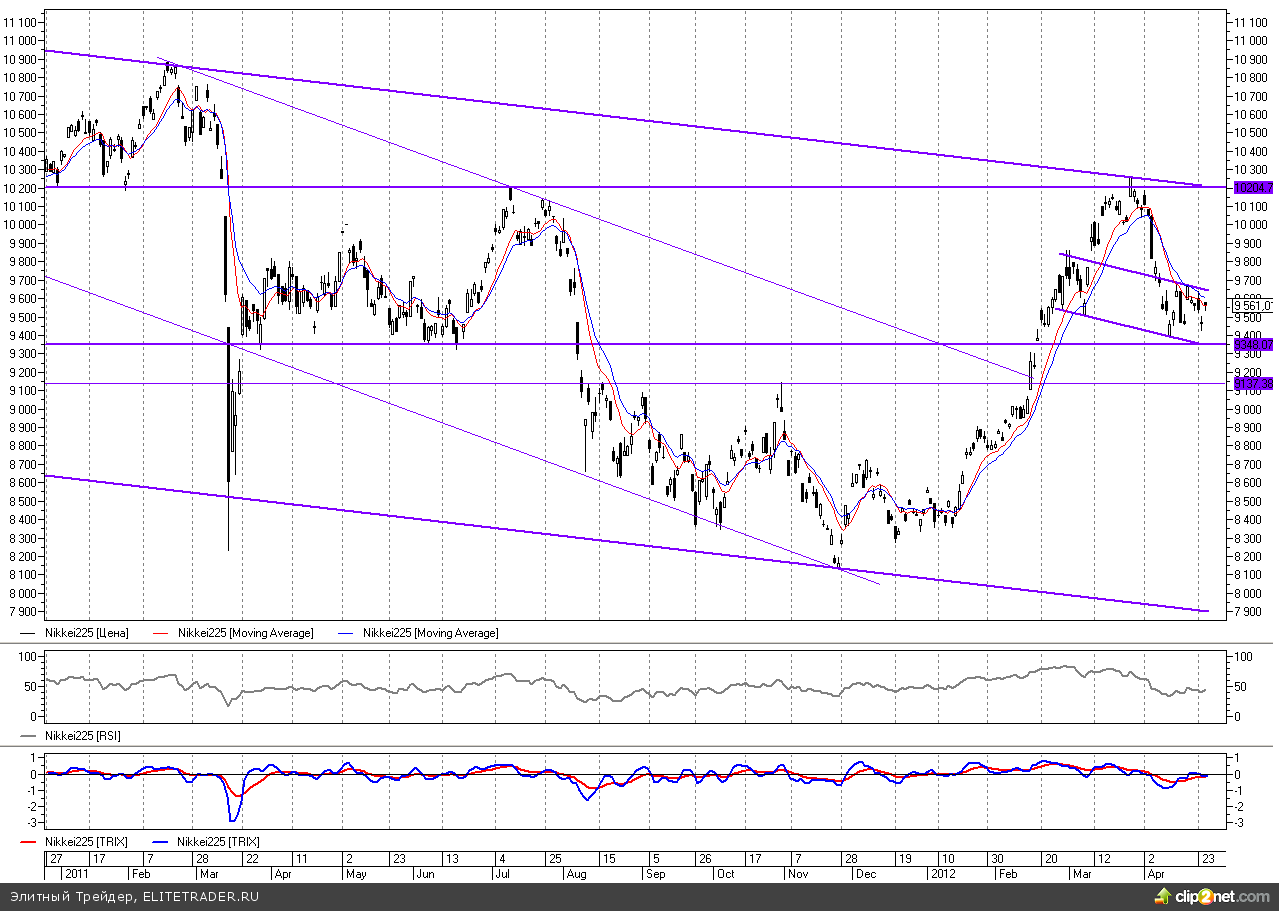Click the 9137.38 price level label
Screen dimensions: 1279x911
click(x=1252, y=383)
